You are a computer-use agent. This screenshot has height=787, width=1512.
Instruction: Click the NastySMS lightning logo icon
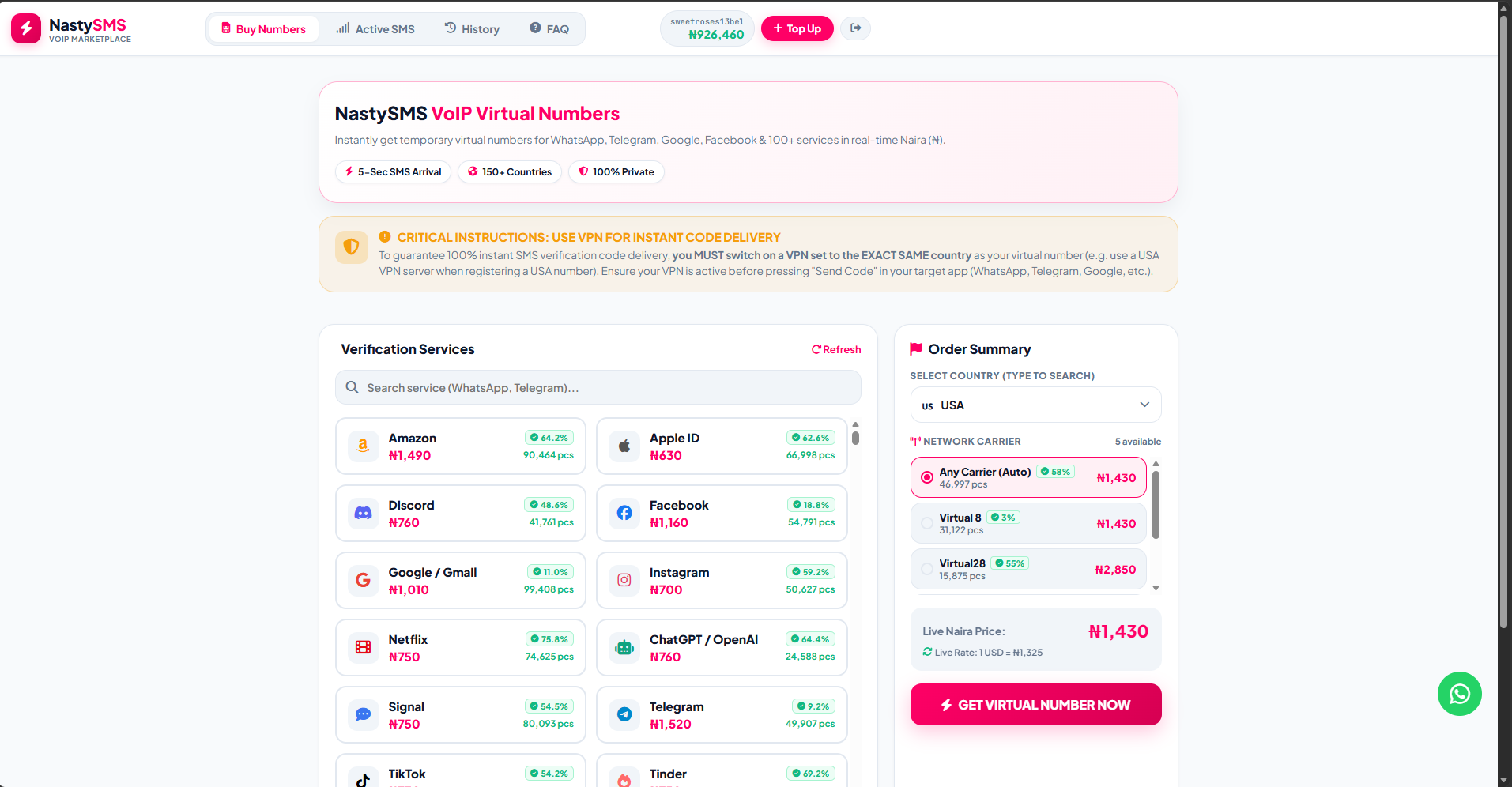pyautogui.click(x=26, y=28)
